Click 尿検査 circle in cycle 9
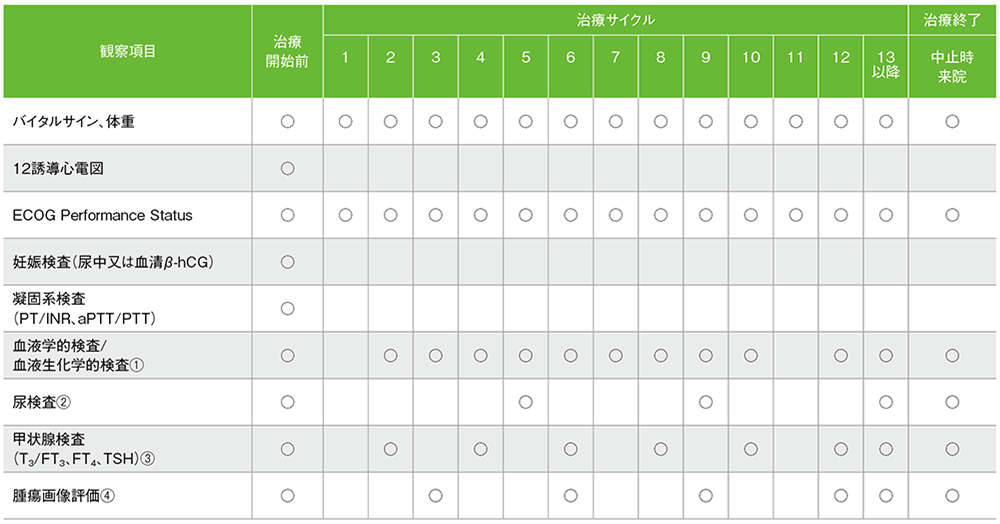The image size is (1000, 524). click(x=705, y=401)
